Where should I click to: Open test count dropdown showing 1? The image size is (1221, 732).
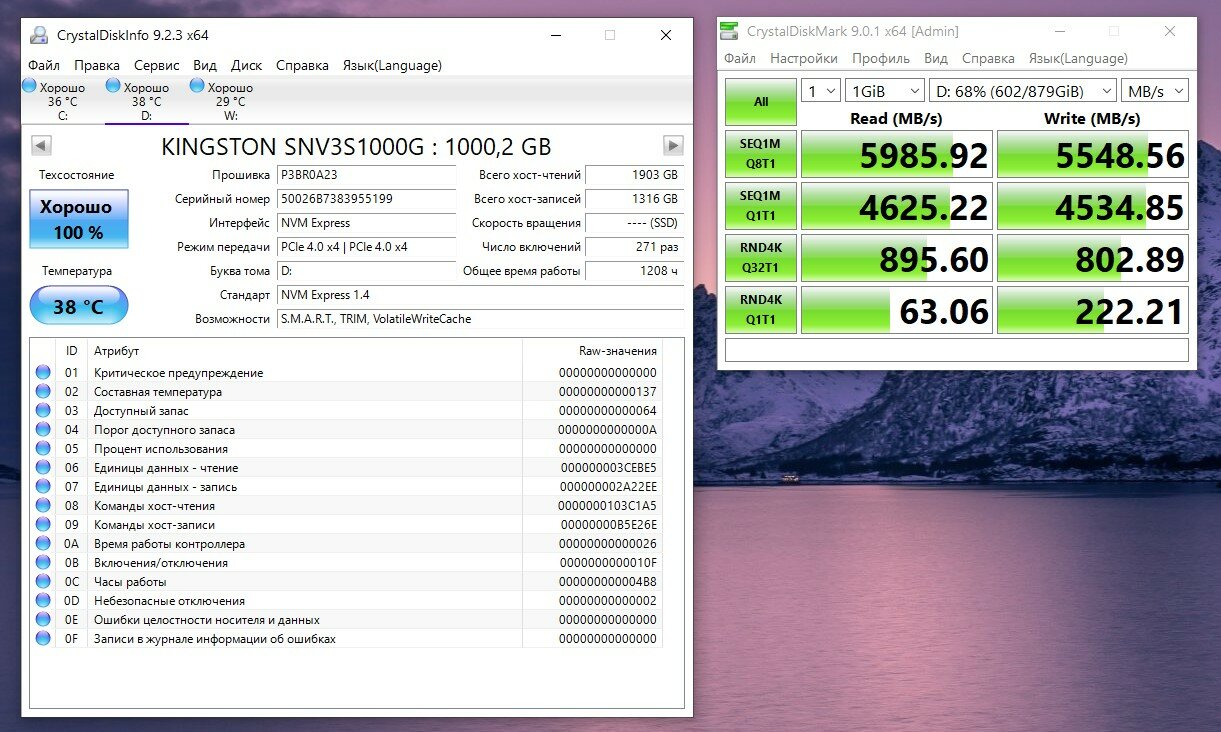[x=820, y=91]
